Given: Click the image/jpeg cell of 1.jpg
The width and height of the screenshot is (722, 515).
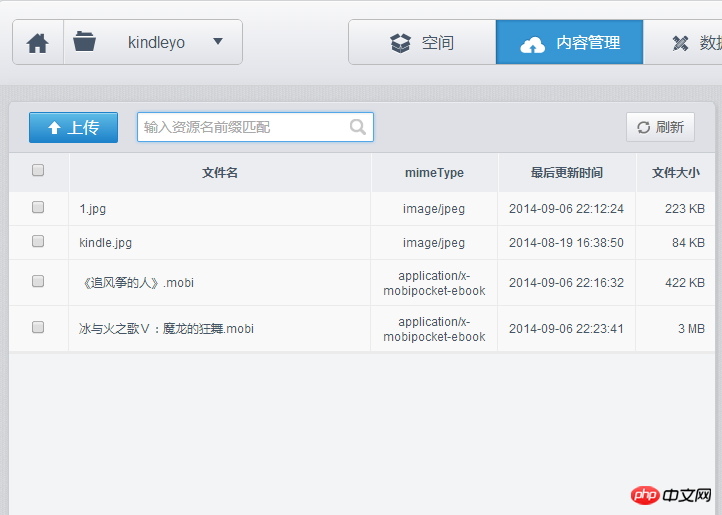Looking at the screenshot, I should (x=434, y=209).
